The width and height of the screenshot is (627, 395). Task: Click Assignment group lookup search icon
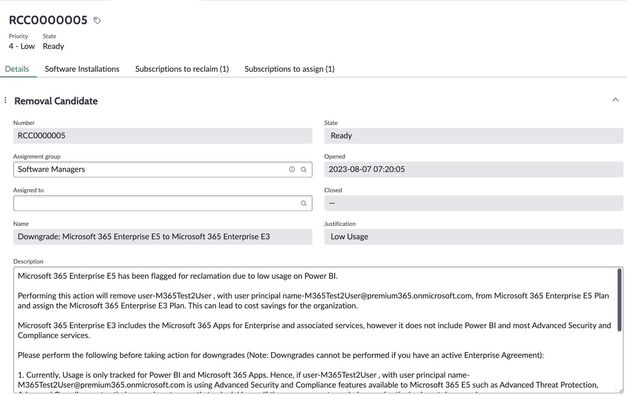[x=304, y=170]
